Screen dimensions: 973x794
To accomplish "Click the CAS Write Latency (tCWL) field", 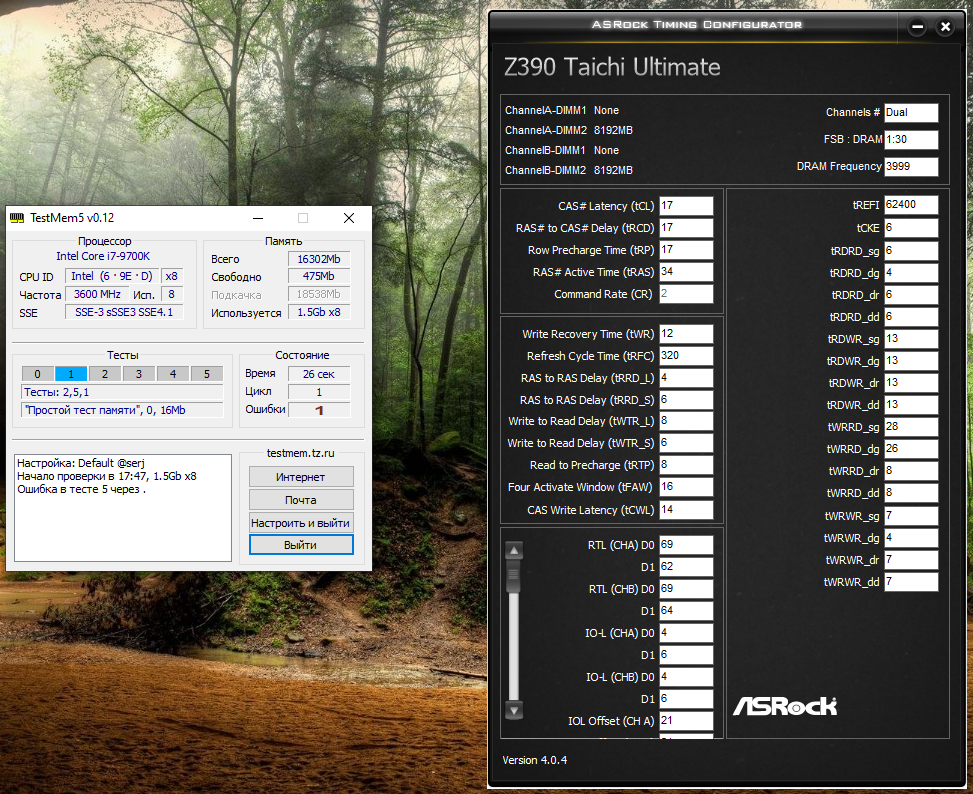I will coord(686,510).
